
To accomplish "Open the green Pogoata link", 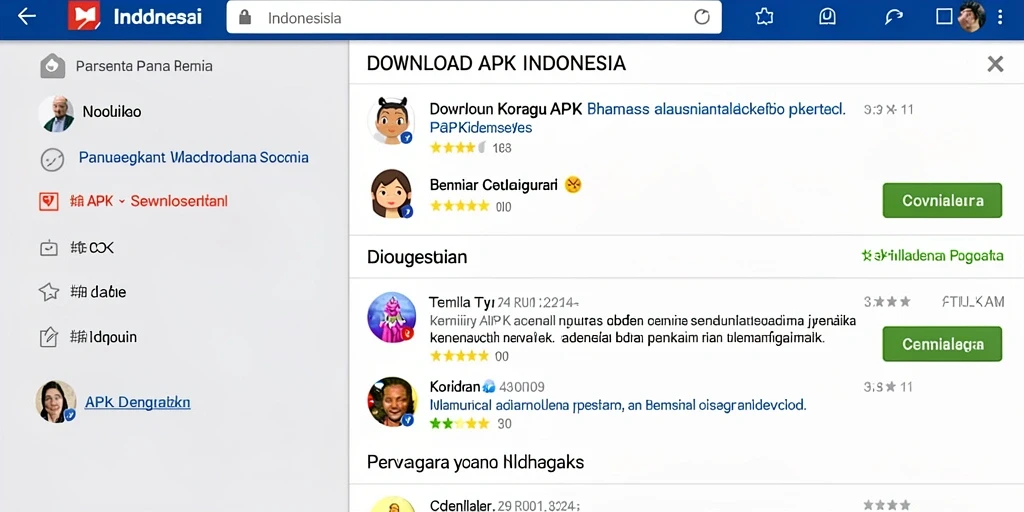I will 933,255.
